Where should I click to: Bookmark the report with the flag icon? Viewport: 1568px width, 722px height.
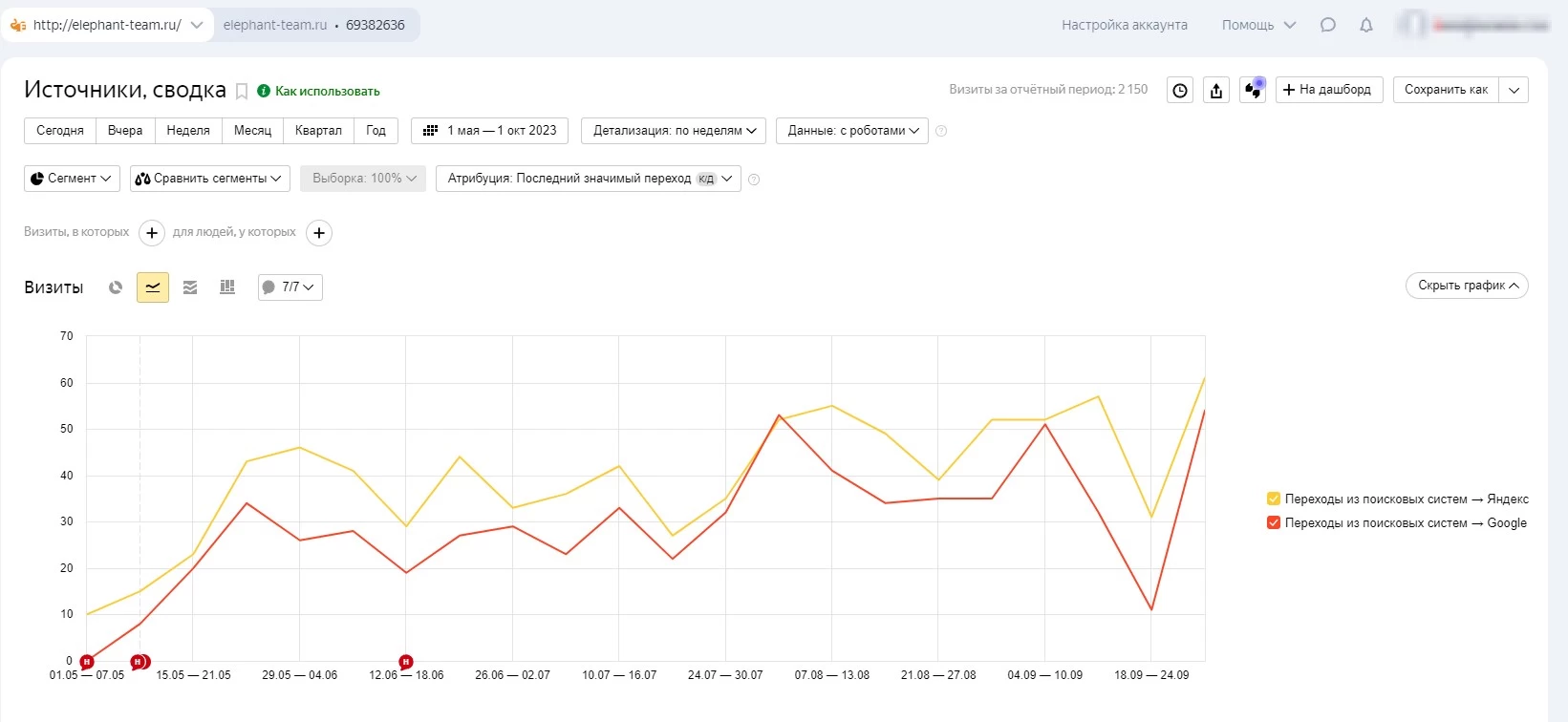click(x=242, y=92)
